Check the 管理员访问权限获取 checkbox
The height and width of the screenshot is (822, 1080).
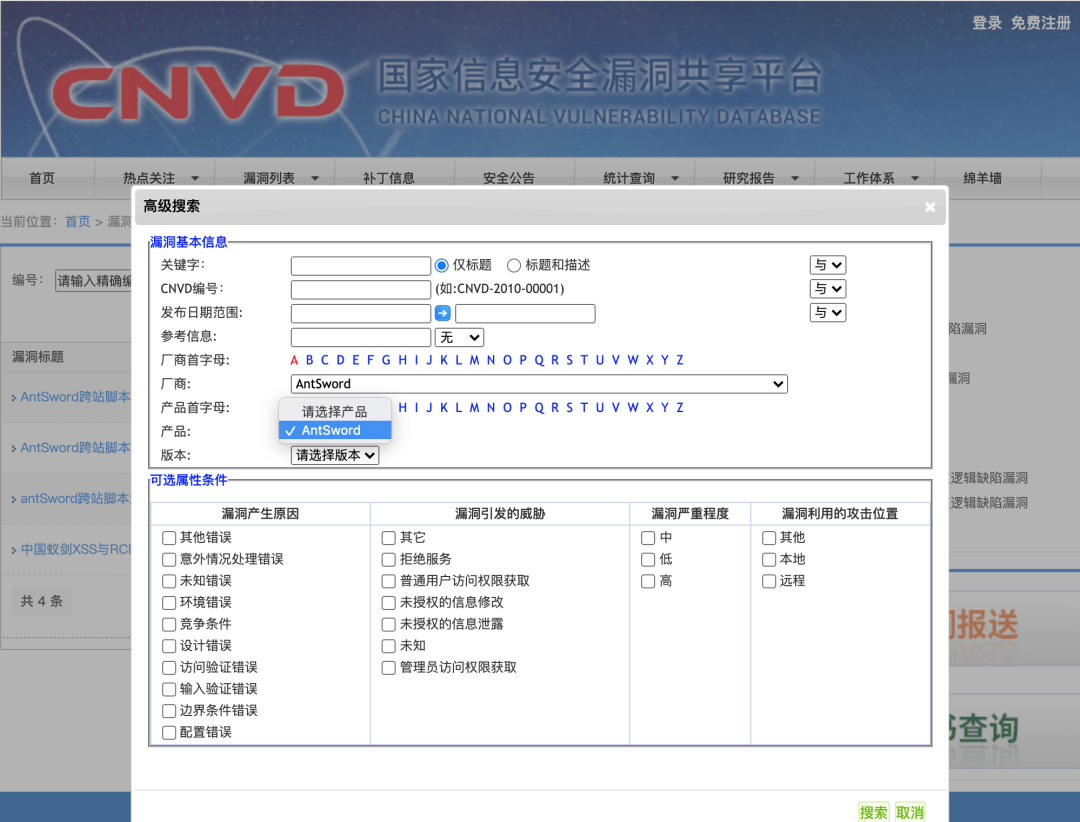(388, 668)
